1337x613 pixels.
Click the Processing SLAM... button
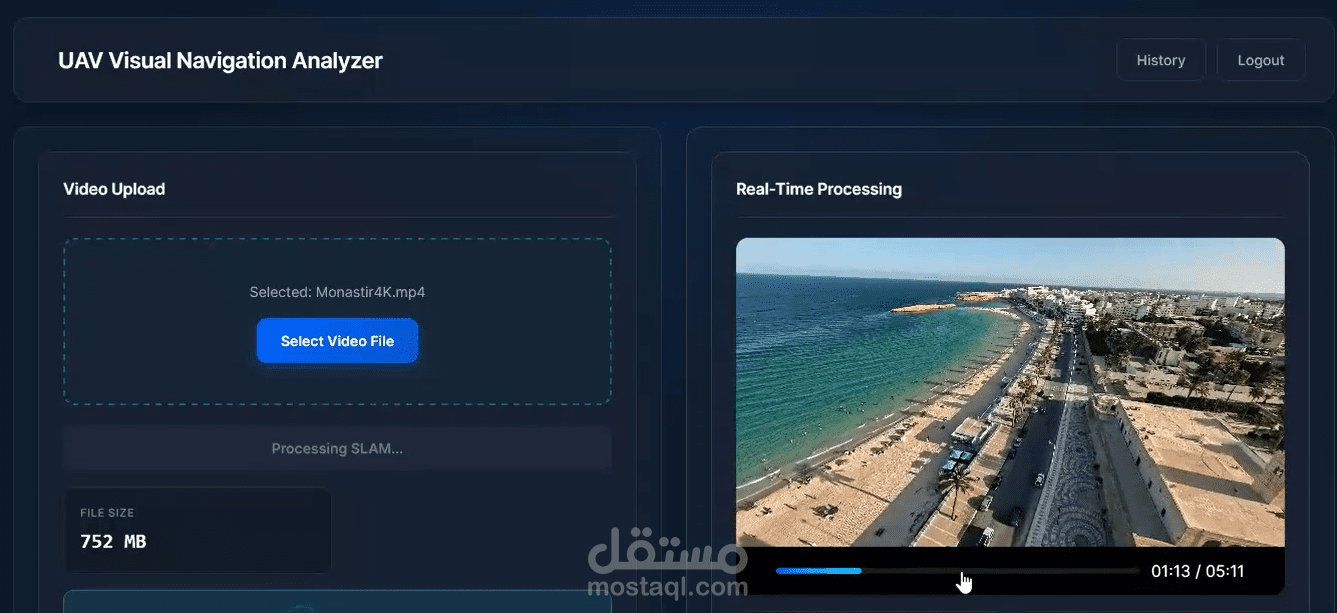coord(337,449)
